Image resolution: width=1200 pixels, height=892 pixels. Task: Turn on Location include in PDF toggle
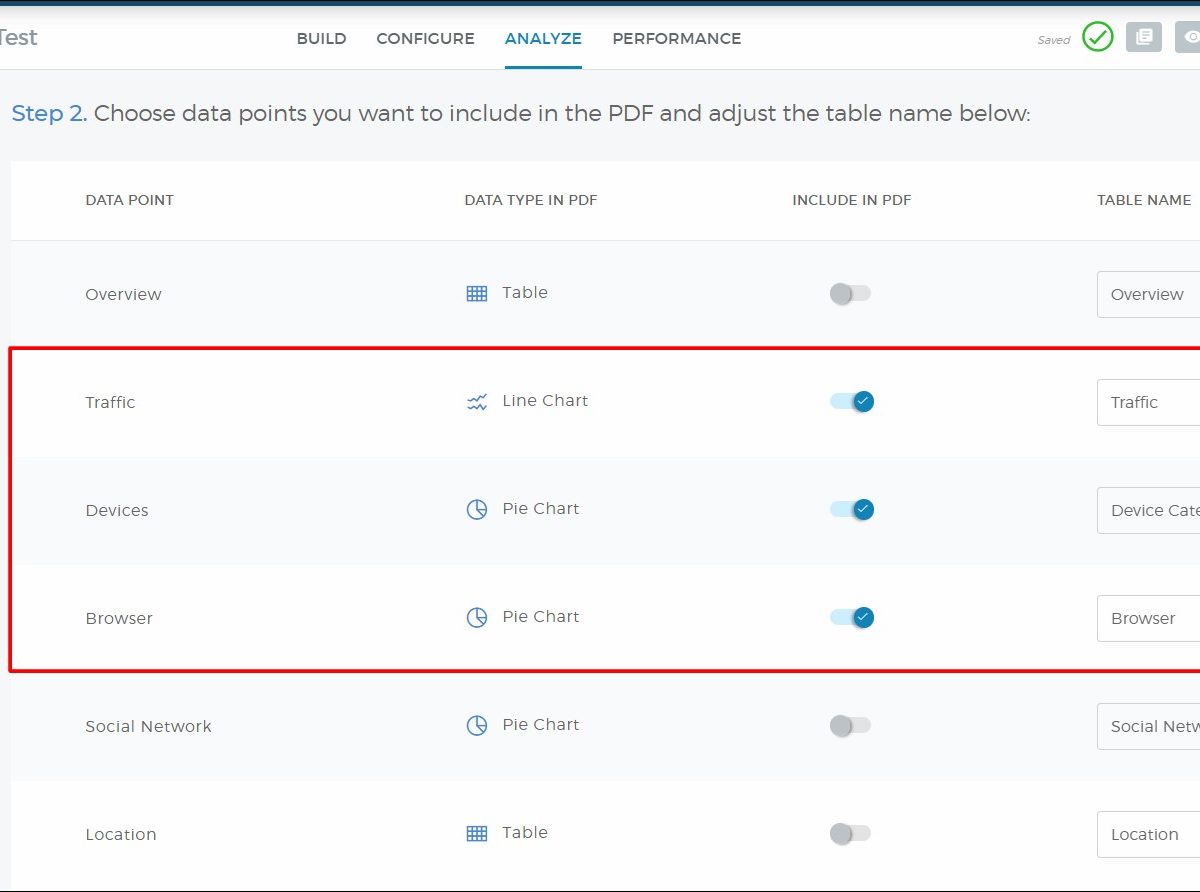pyautogui.click(x=850, y=834)
